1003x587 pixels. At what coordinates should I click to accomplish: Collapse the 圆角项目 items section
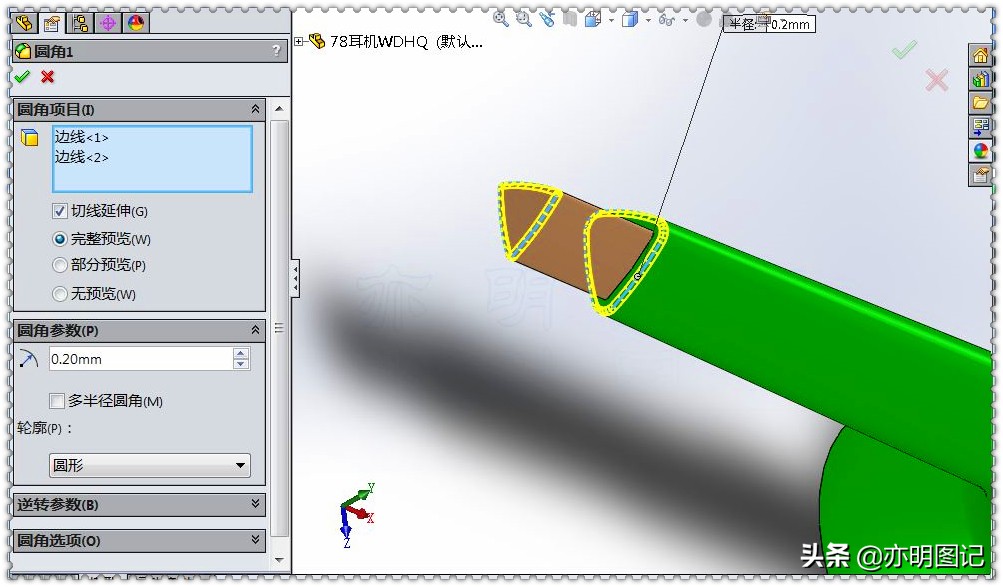[x=255, y=109]
